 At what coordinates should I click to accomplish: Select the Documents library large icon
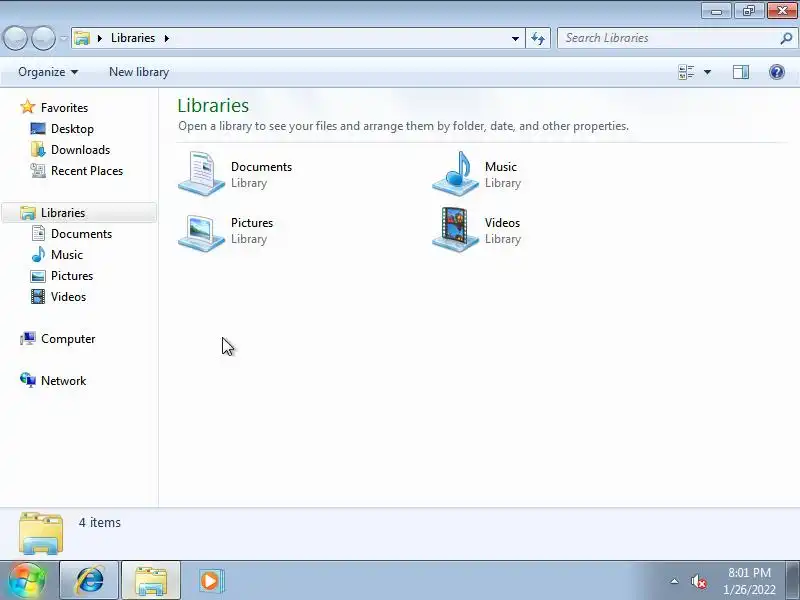tap(202, 173)
